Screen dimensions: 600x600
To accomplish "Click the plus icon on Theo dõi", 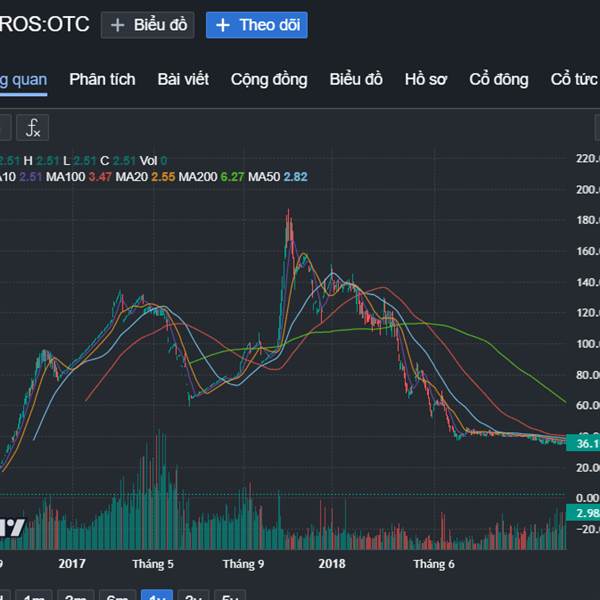I will (222, 25).
